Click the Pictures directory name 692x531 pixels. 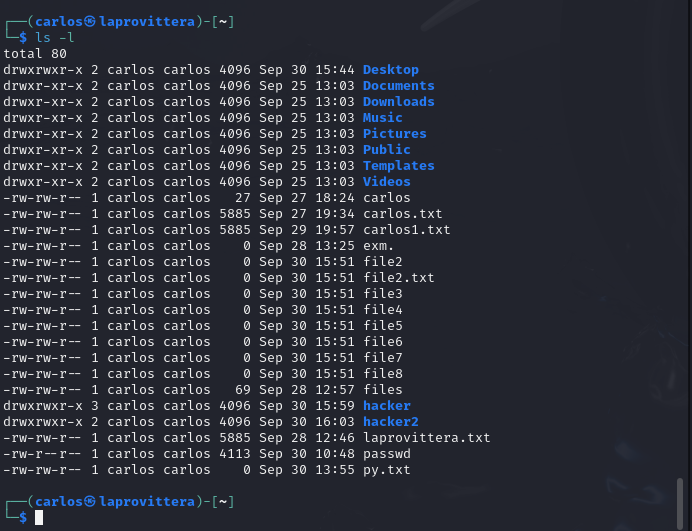395,134
